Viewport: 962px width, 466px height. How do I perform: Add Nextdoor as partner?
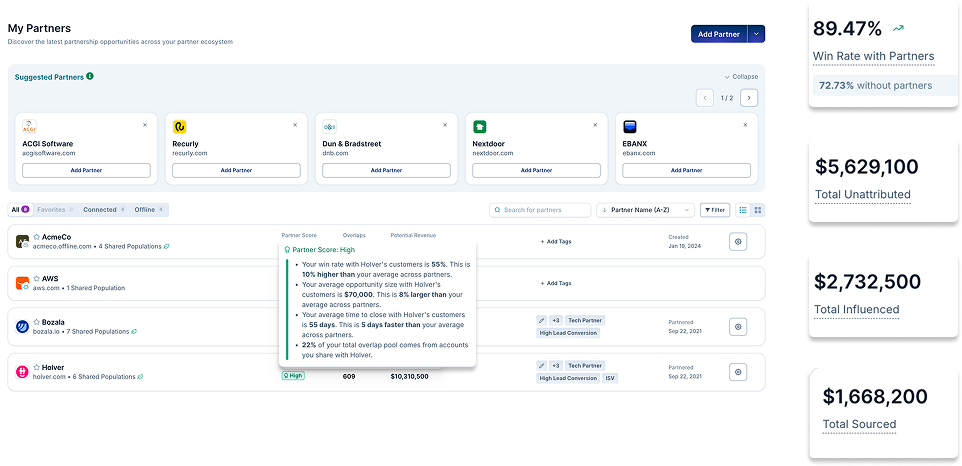(x=536, y=170)
